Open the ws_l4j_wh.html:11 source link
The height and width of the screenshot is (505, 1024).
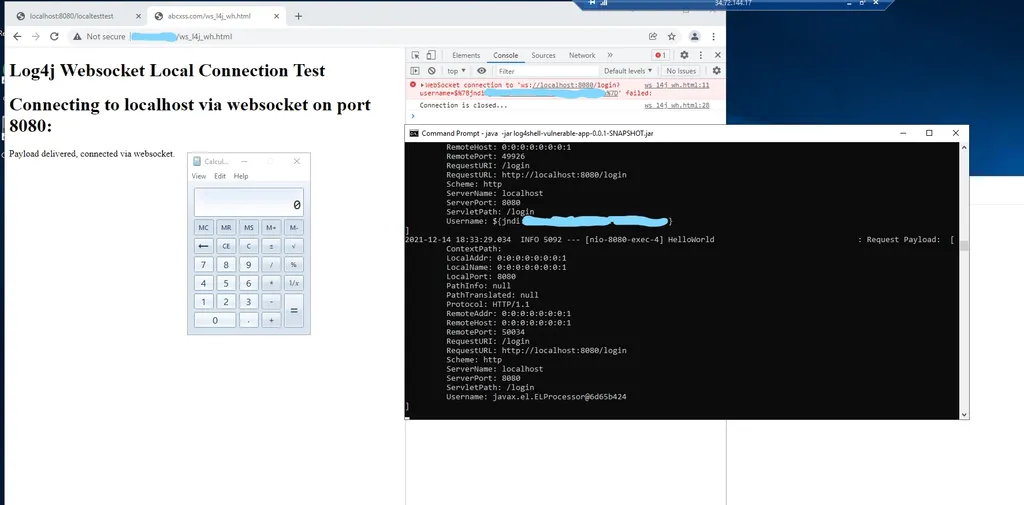pos(677,86)
